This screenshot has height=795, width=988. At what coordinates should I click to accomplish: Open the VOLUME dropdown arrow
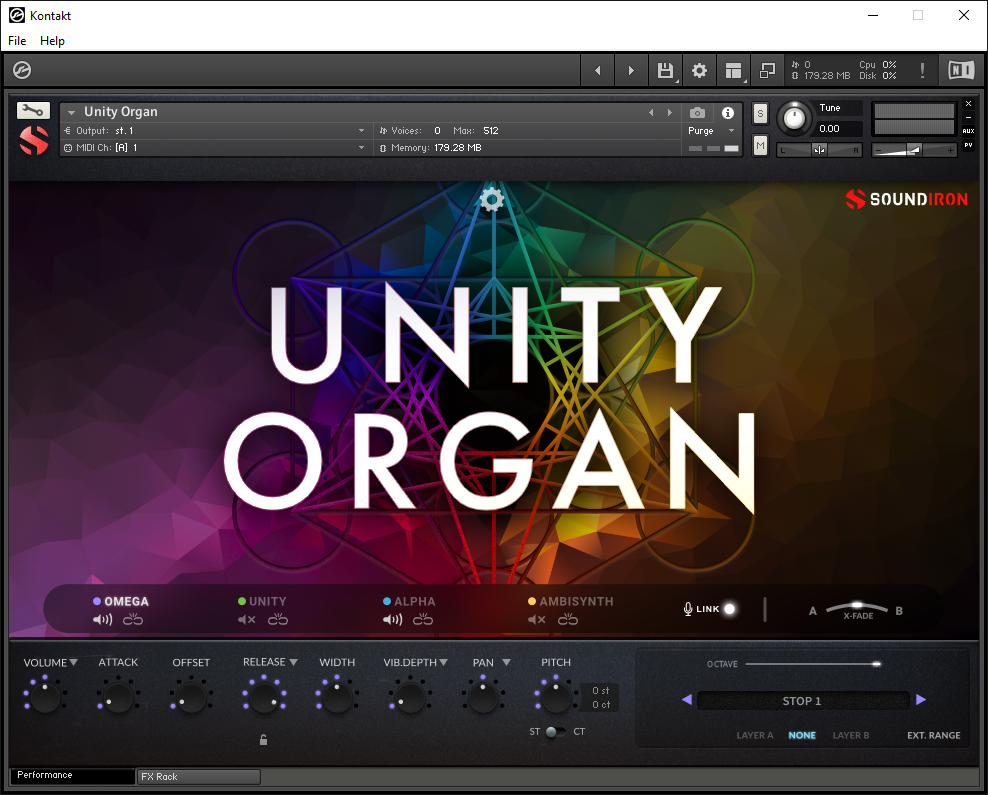[x=73, y=663]
